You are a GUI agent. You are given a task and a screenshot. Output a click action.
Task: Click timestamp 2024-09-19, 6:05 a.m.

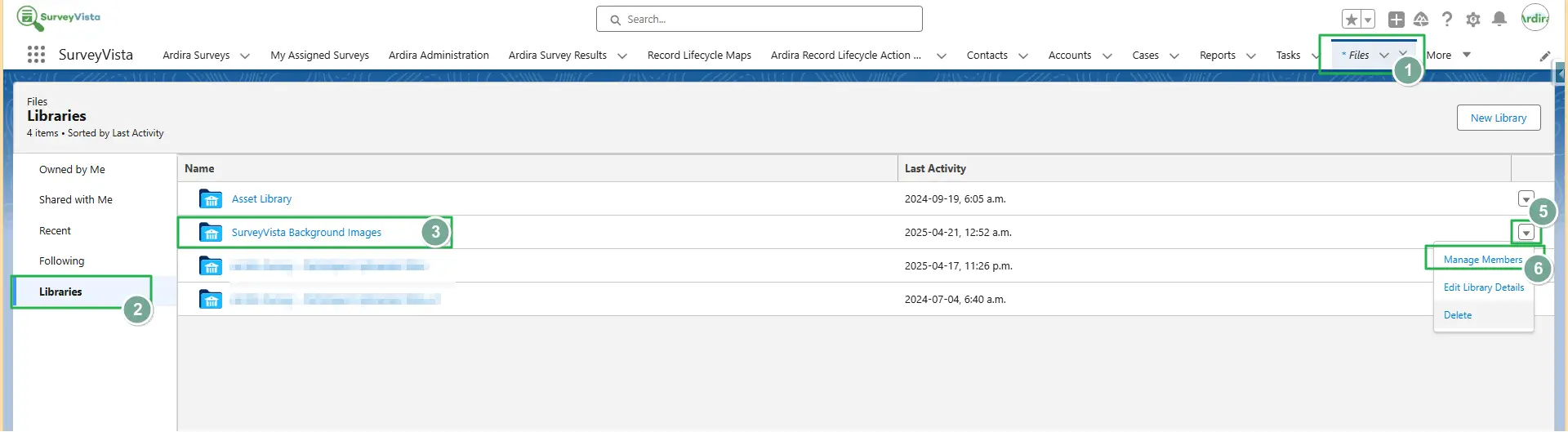[x=955, y=199]
